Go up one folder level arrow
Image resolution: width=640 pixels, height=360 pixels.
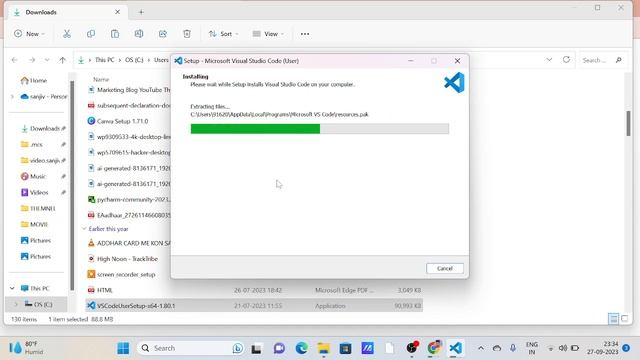point(62,60)
